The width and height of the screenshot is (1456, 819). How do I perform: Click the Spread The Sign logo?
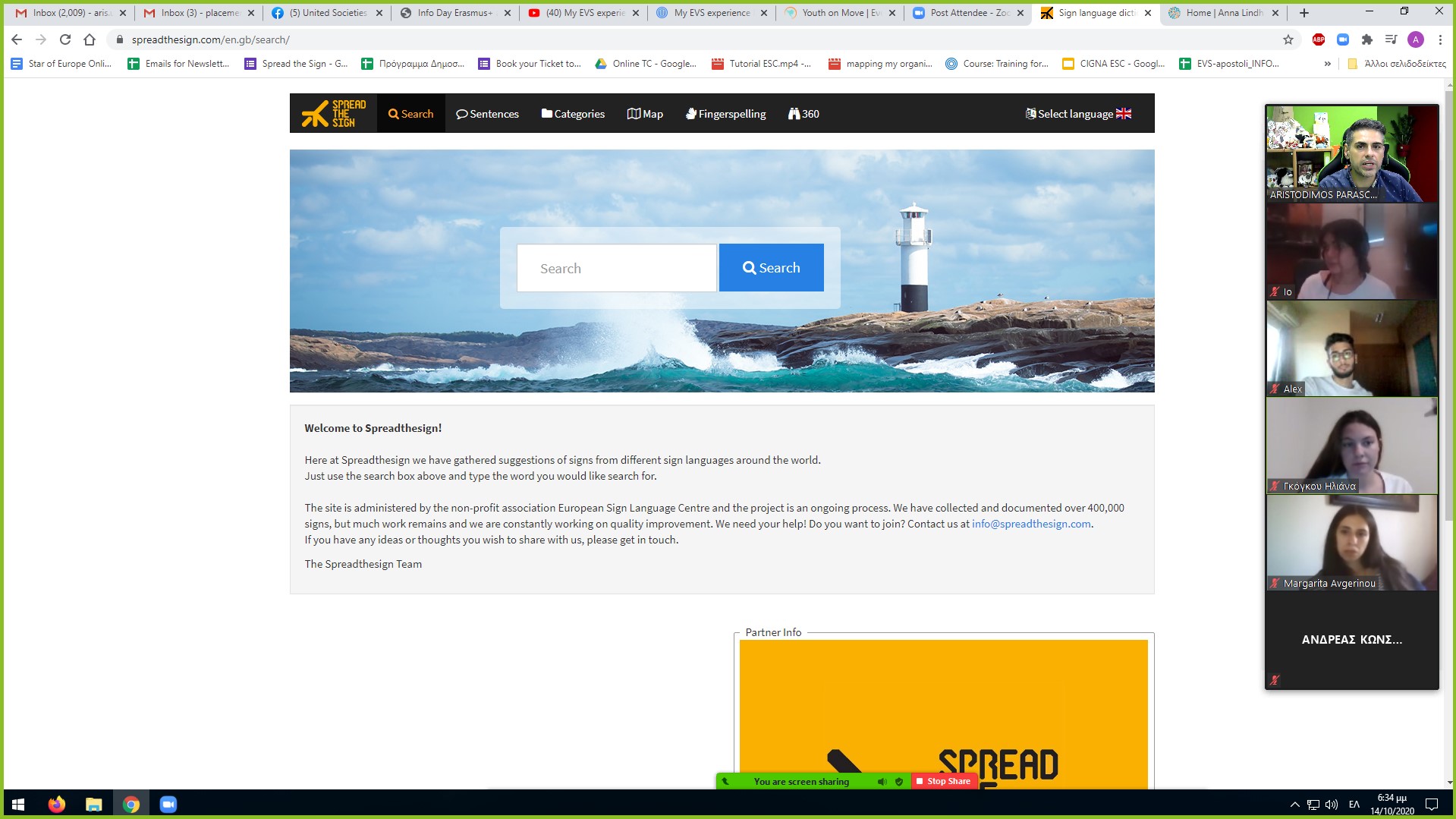[333, 114]
